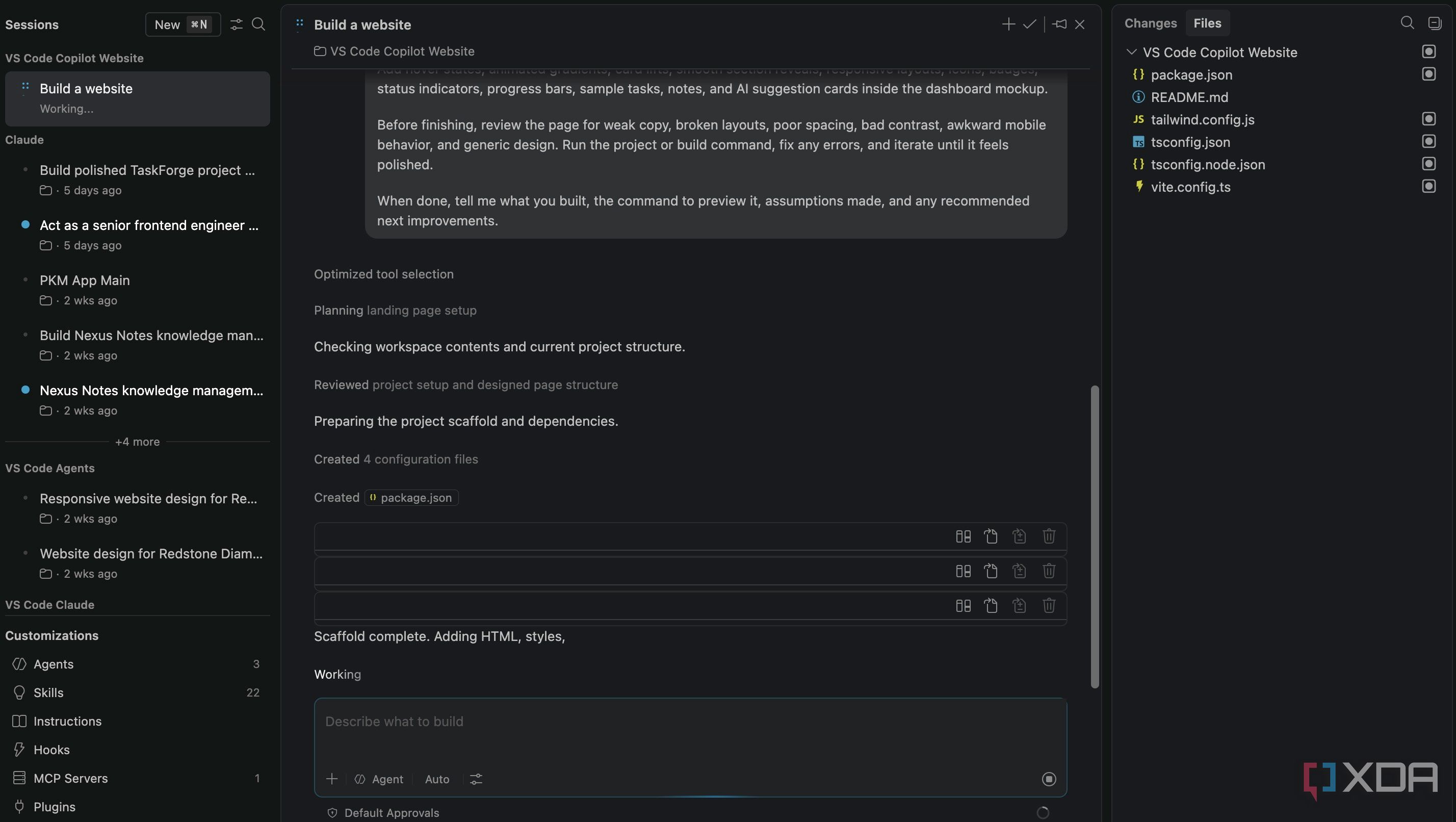
Task: Open Build polished TaskForge project session
Action: coord(137,179)
